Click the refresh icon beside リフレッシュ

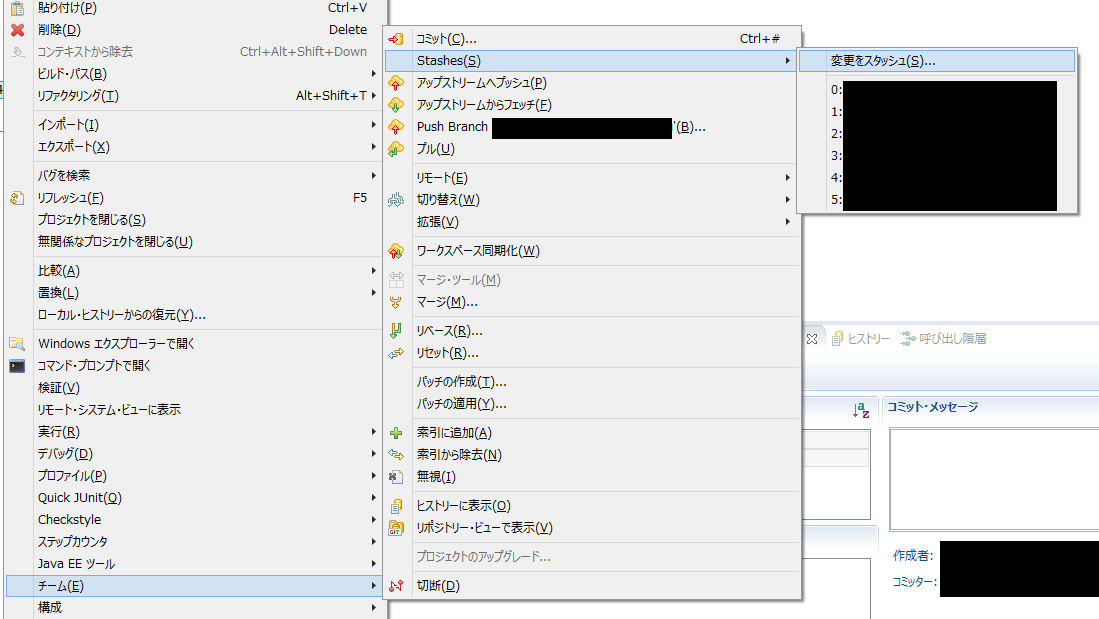click(x=18, y=198)
